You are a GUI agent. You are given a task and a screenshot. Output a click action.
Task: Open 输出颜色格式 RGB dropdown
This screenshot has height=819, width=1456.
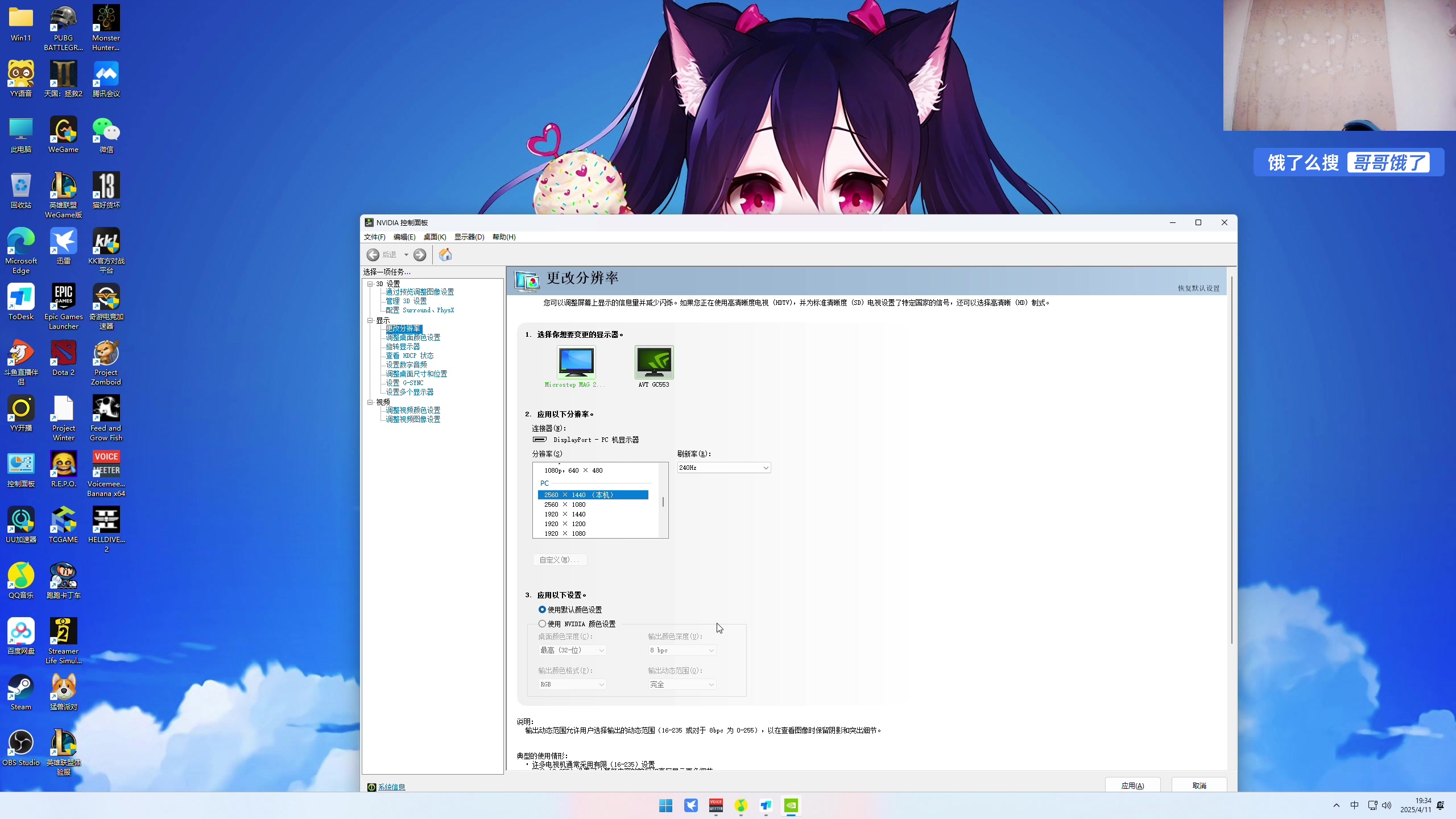coord(572,684)
